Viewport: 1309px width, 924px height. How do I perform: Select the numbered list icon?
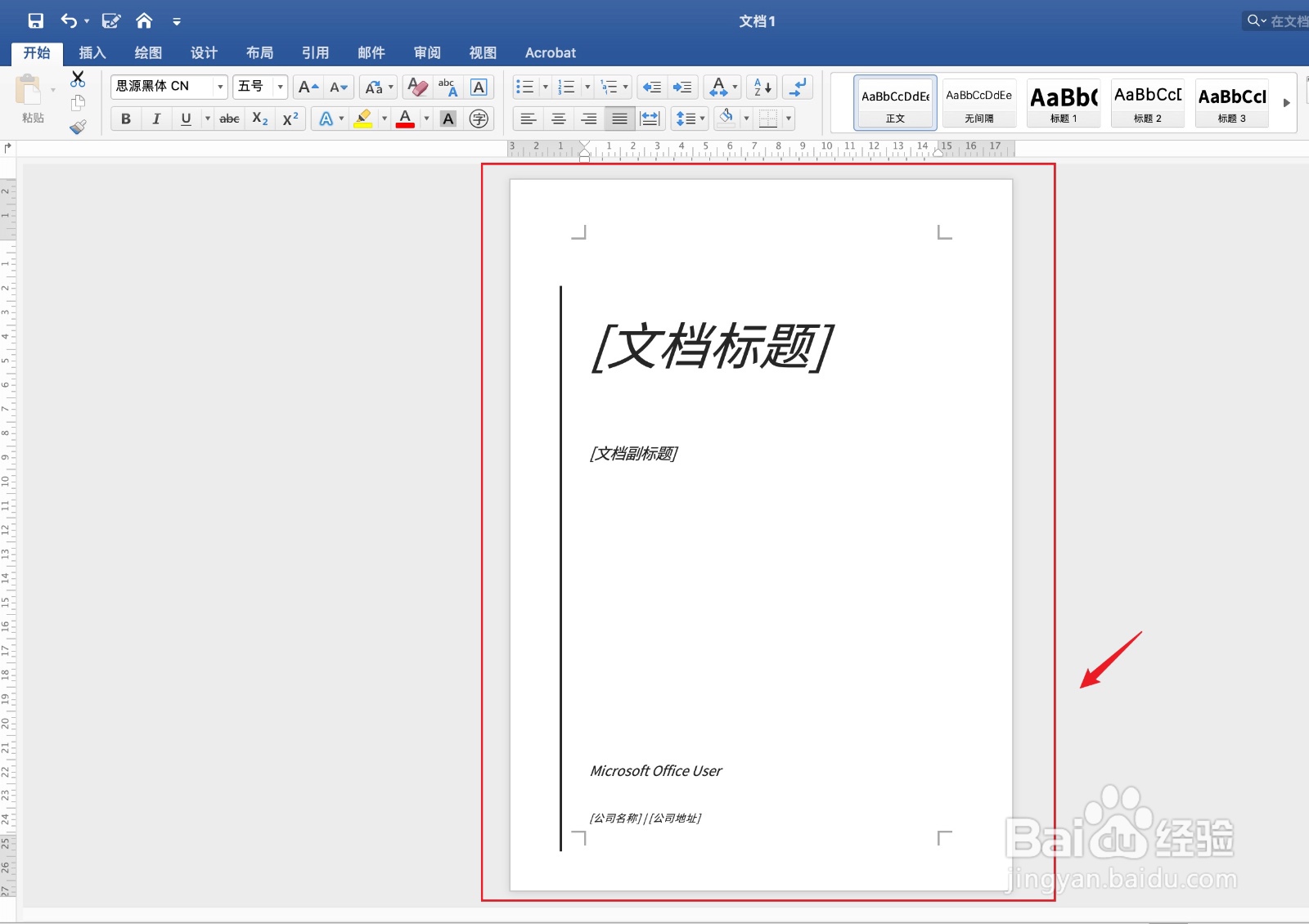pos(565,87)
